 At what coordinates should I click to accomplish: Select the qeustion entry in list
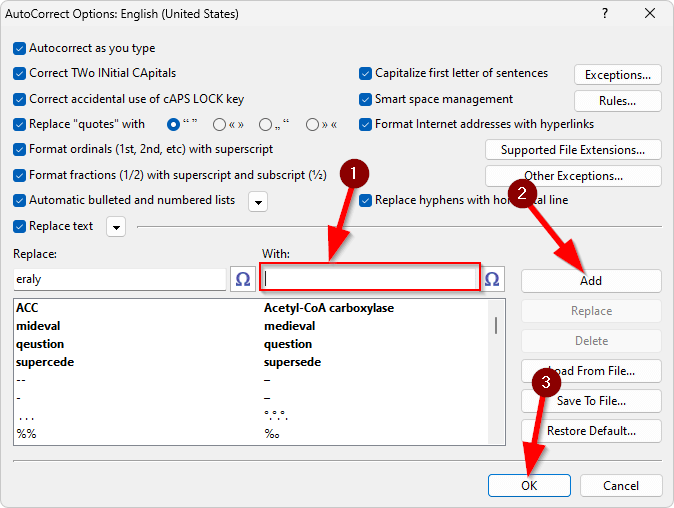(x=40, y=344)
